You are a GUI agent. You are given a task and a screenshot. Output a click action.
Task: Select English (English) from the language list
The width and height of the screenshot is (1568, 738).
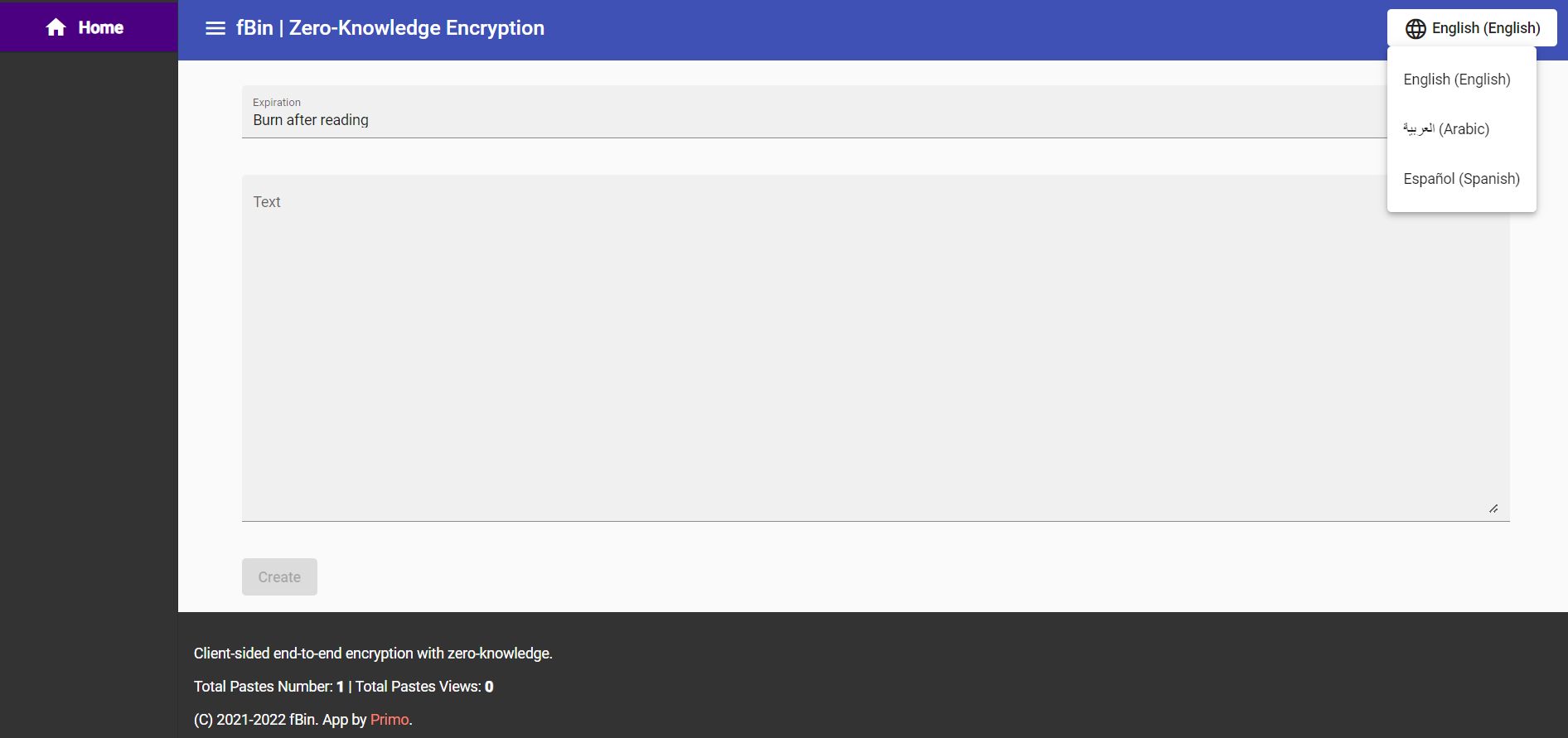(x=1456, y=80)
